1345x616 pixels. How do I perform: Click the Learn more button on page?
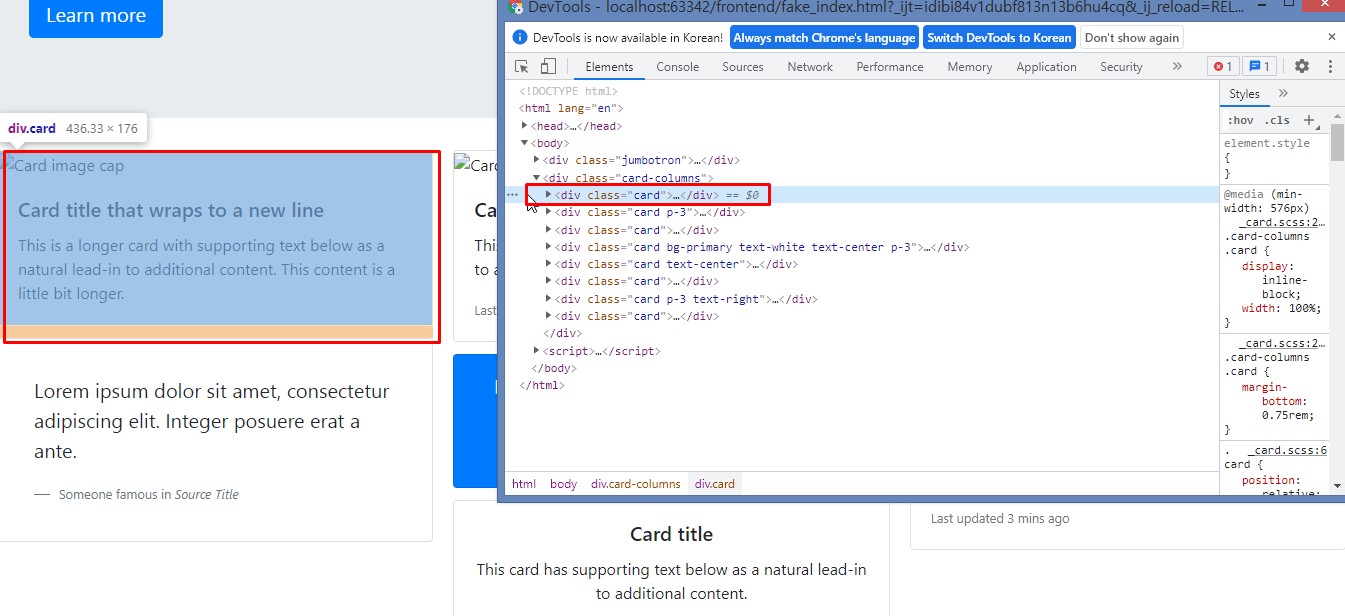96,15
